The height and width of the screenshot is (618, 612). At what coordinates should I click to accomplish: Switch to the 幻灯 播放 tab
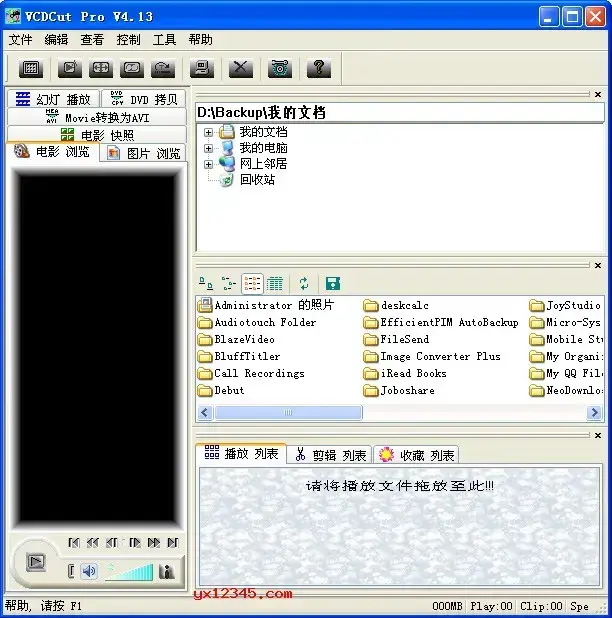[x=53, y=99]
